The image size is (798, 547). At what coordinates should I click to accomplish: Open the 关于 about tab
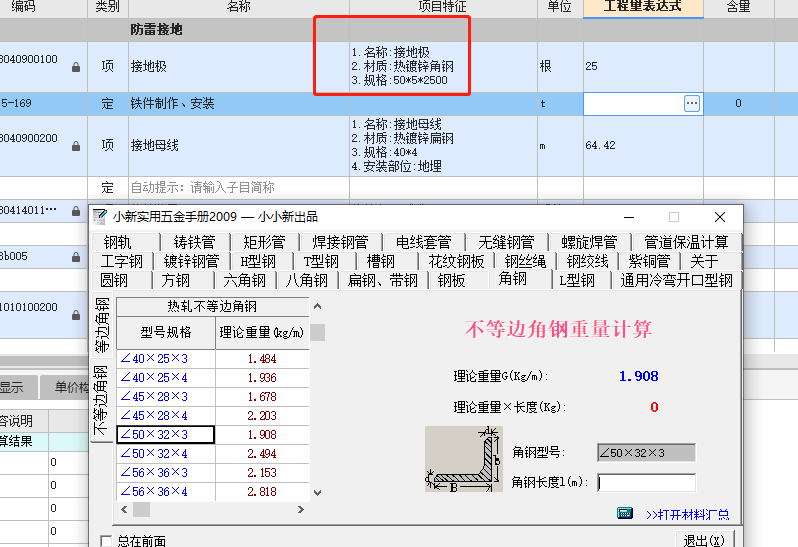click(704, 262)
